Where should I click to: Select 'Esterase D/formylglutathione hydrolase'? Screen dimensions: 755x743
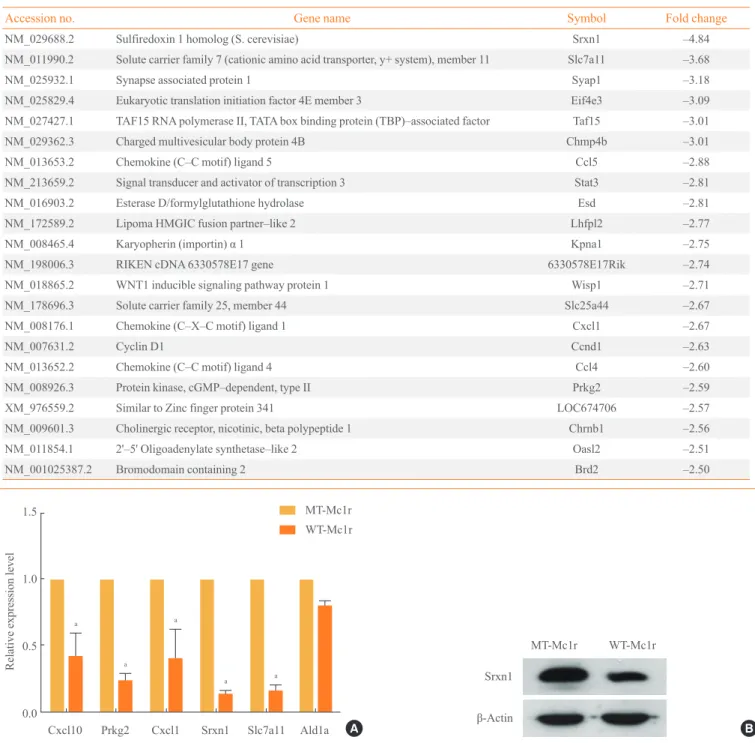(x=210, y=203)
